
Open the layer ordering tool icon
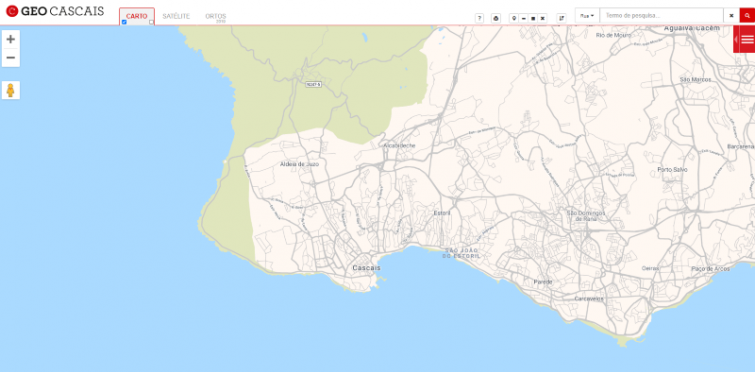tap(561, 18)
